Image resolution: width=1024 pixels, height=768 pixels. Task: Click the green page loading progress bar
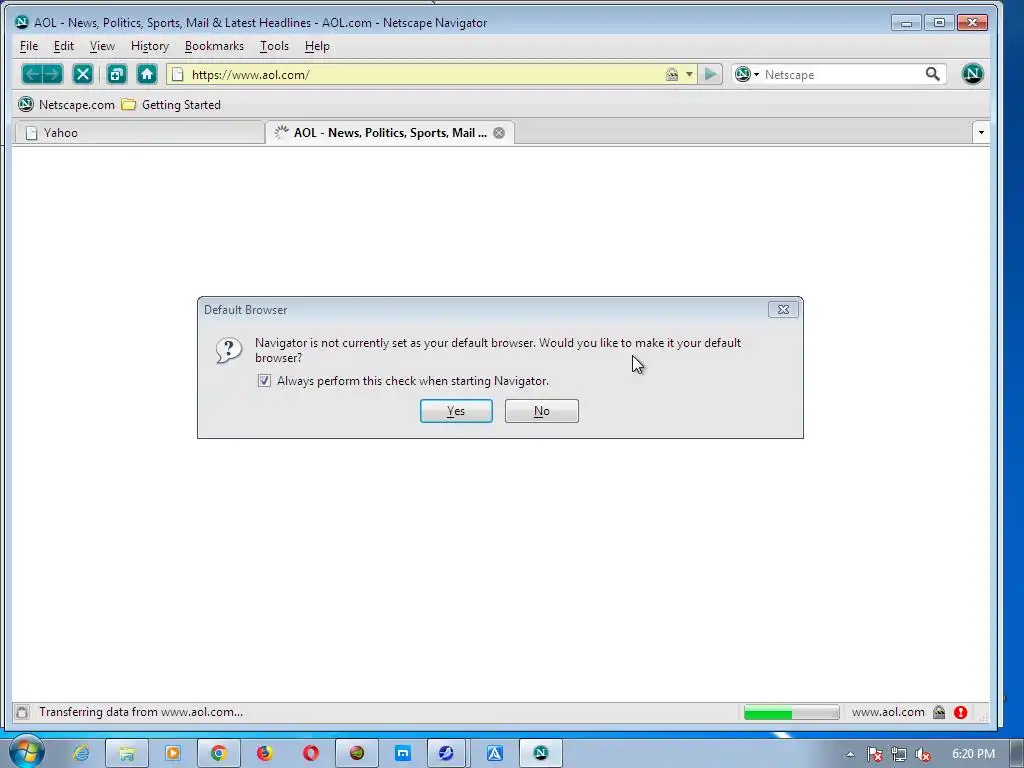(x=791, y=712)
